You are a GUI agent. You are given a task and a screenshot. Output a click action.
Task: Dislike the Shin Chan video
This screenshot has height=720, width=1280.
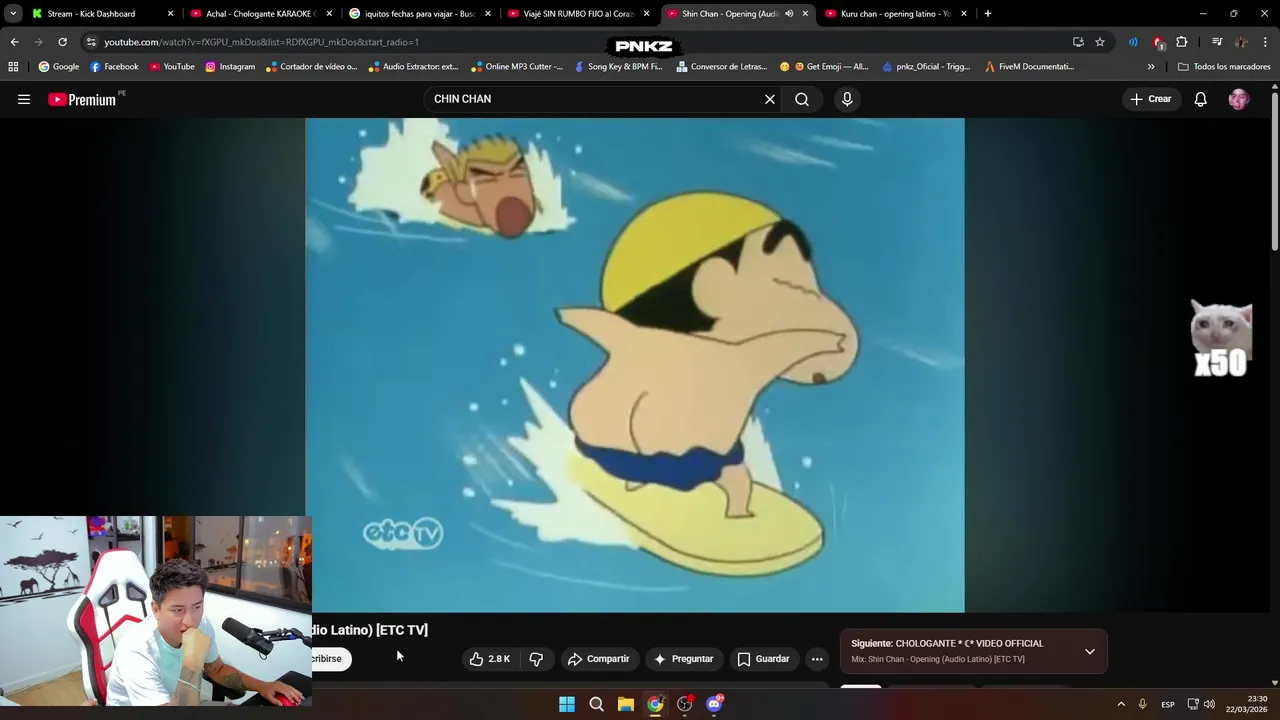536,659
